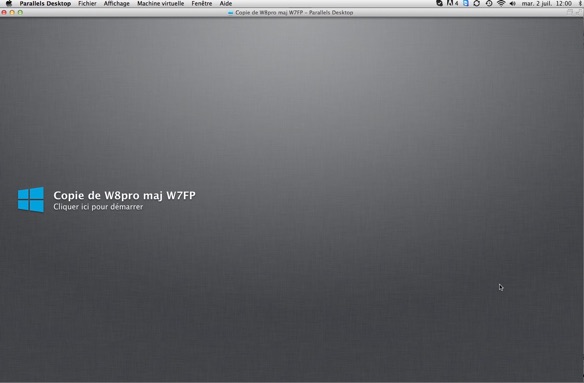Click the fullscreen arrows icon in title bar
Image resolution: width=584 pixels, height=383 pixels.
click(578, 12)
